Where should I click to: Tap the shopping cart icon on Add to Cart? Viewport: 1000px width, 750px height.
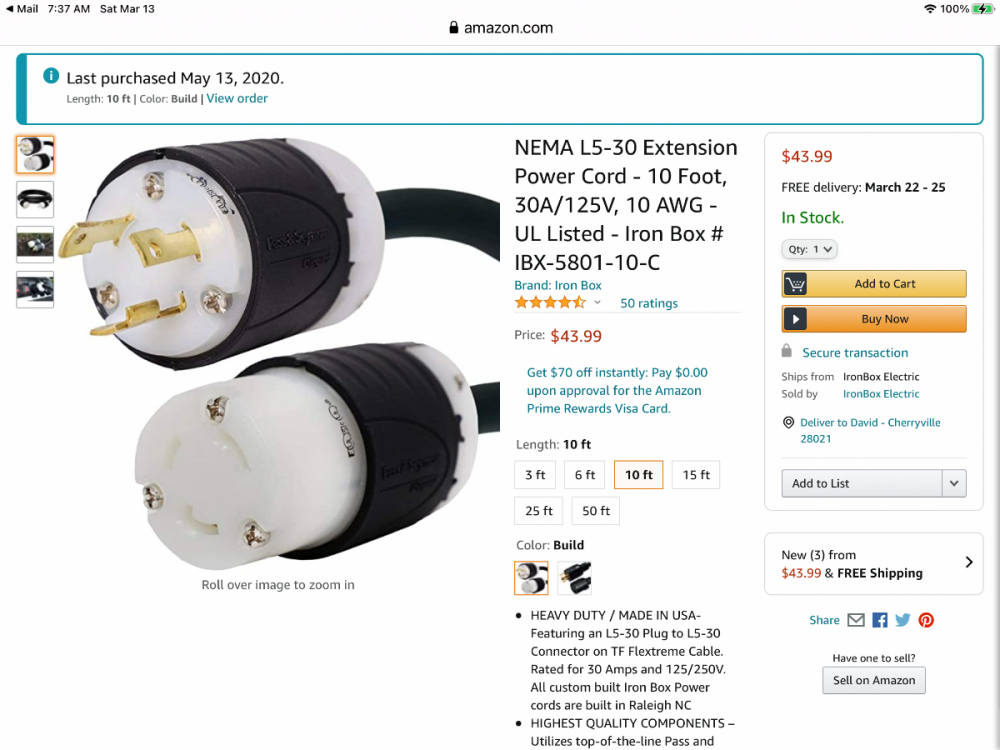point(795,284)
